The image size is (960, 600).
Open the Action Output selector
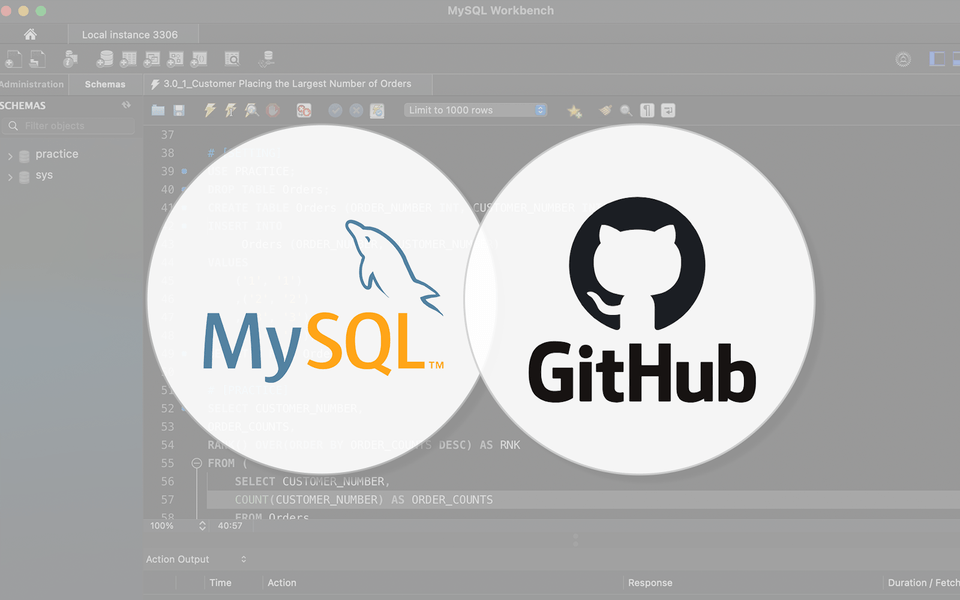(196, 559)
